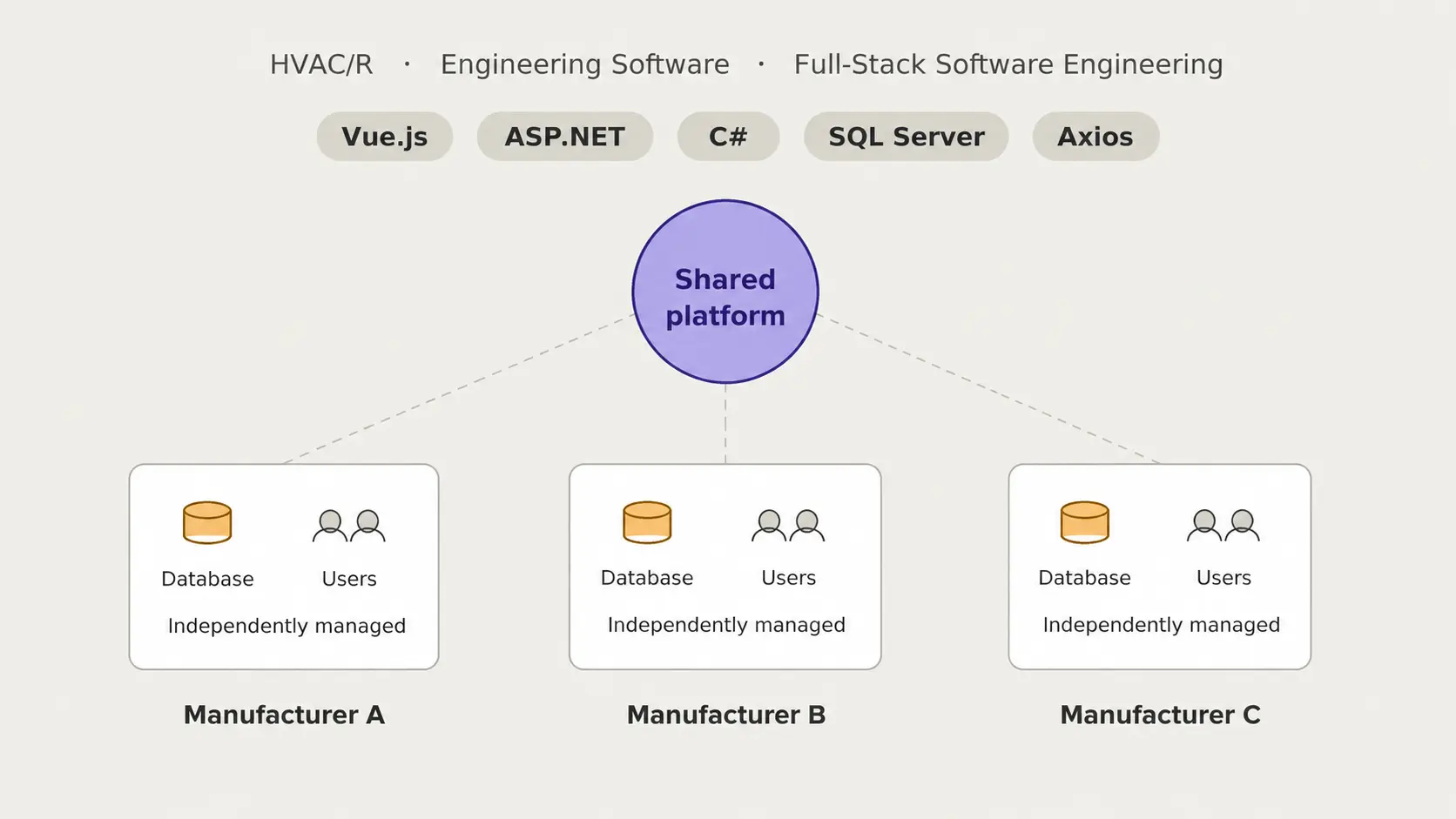Viewport: 1456px width, 819px height.
Task: Click Users label in Manufacturer B card
Action: 788,578
